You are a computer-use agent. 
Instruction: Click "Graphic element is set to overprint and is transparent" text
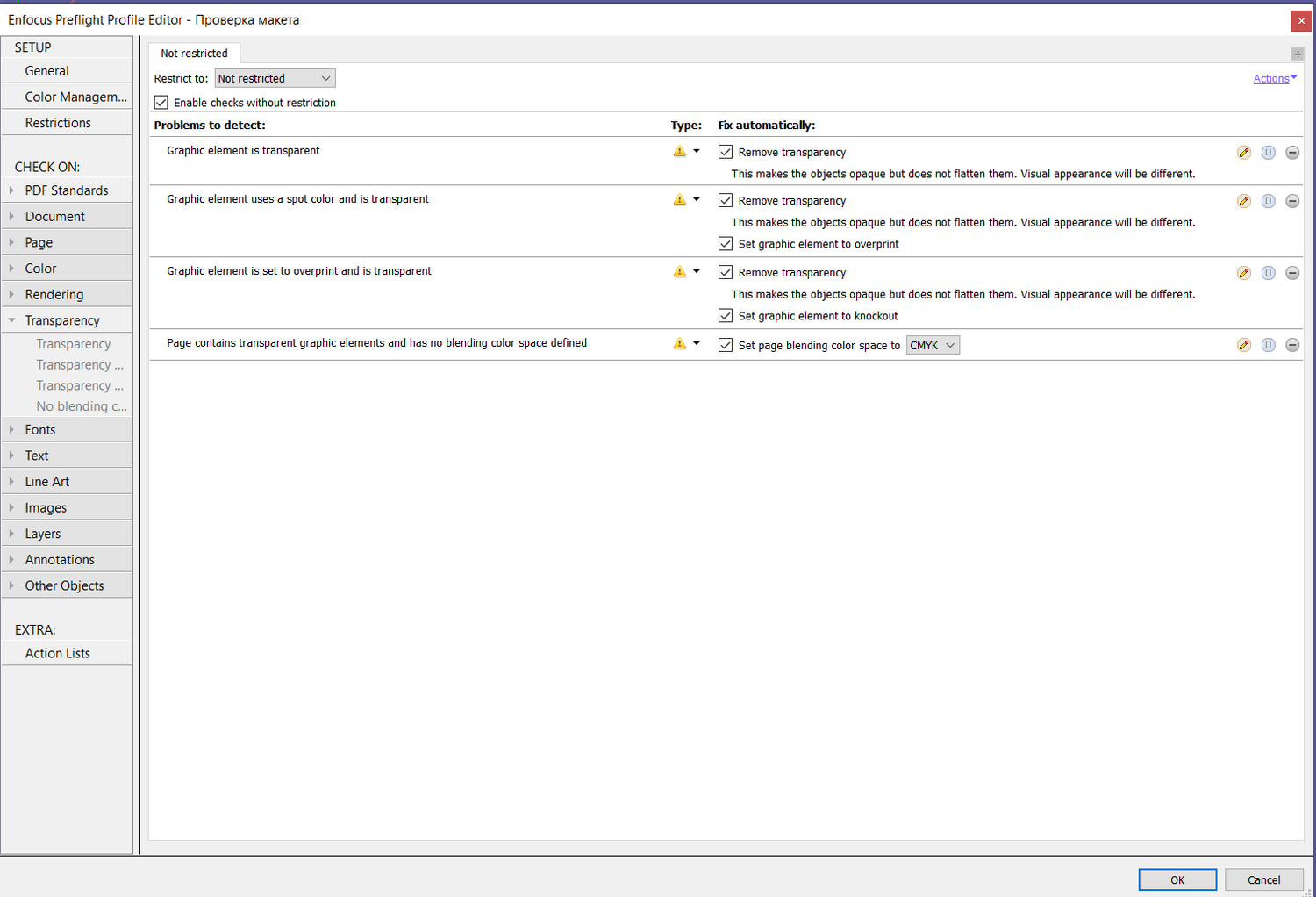point(299,271)
